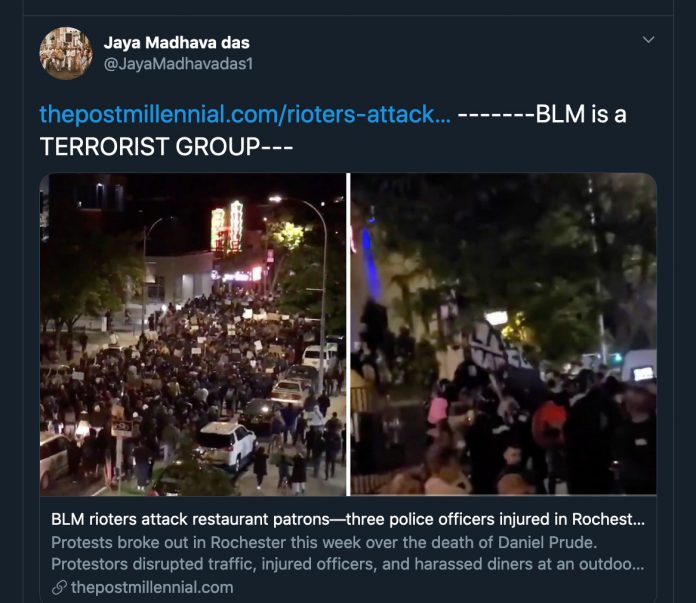Viewport: 696px width, 603px height.
Task: Click headline BLM rioters attack restaurant patrons
Action: 348,519
